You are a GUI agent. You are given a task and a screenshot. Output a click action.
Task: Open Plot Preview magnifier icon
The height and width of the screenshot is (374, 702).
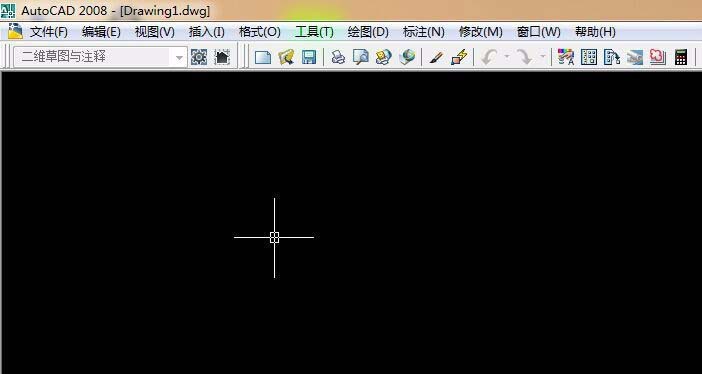coord(360,57)
